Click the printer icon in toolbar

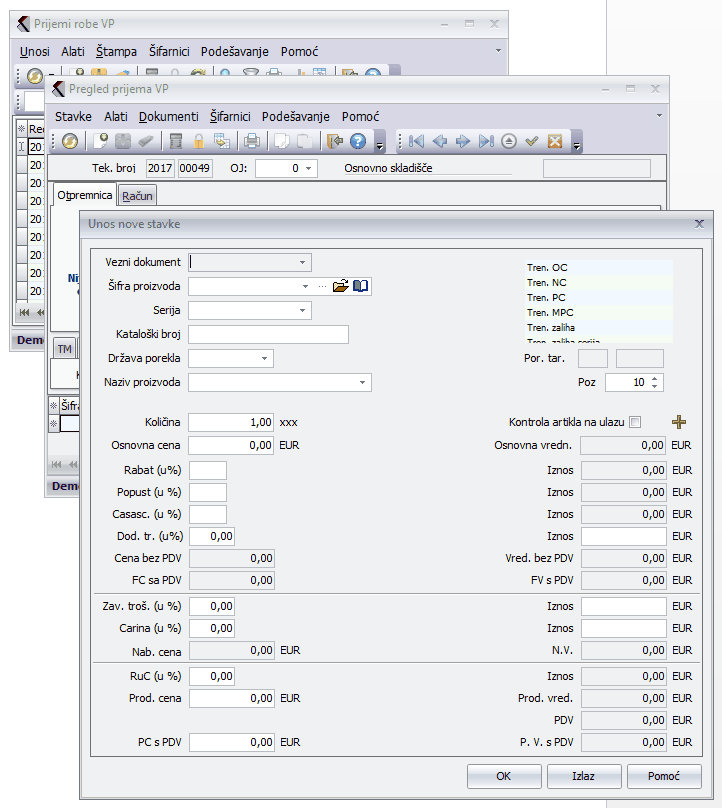252,141
